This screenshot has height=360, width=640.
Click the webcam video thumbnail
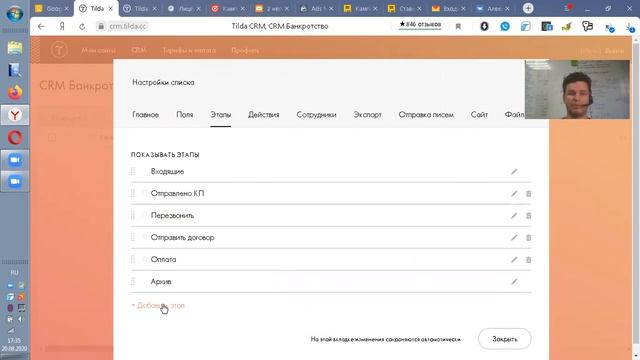click(x=577, y=89)
